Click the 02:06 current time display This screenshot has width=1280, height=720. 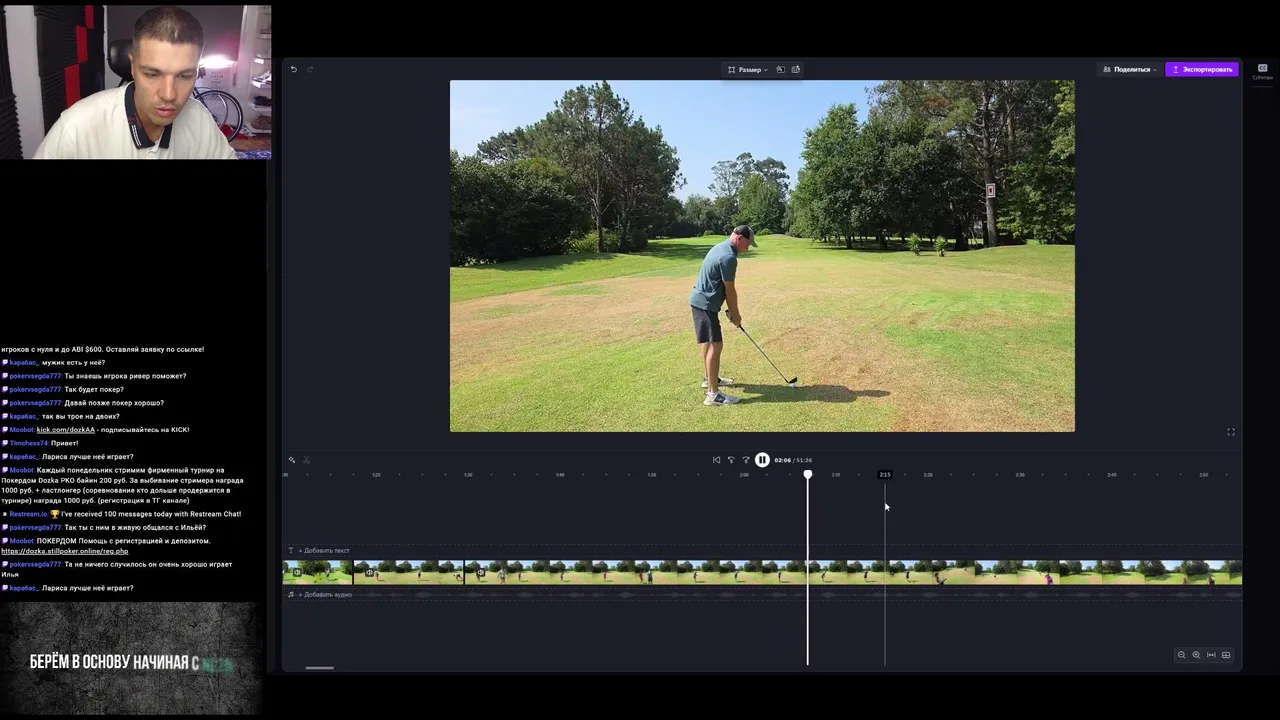tap(782, 460)
